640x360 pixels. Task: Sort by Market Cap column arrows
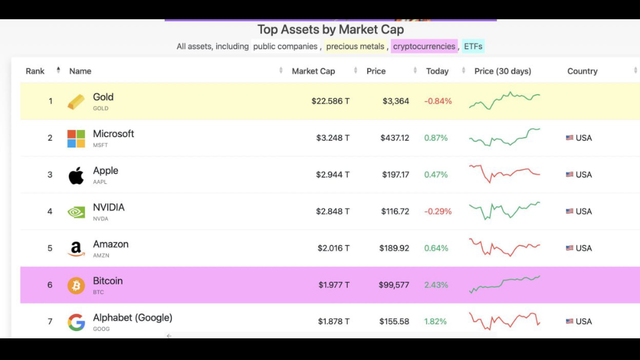tap(356, 71)
